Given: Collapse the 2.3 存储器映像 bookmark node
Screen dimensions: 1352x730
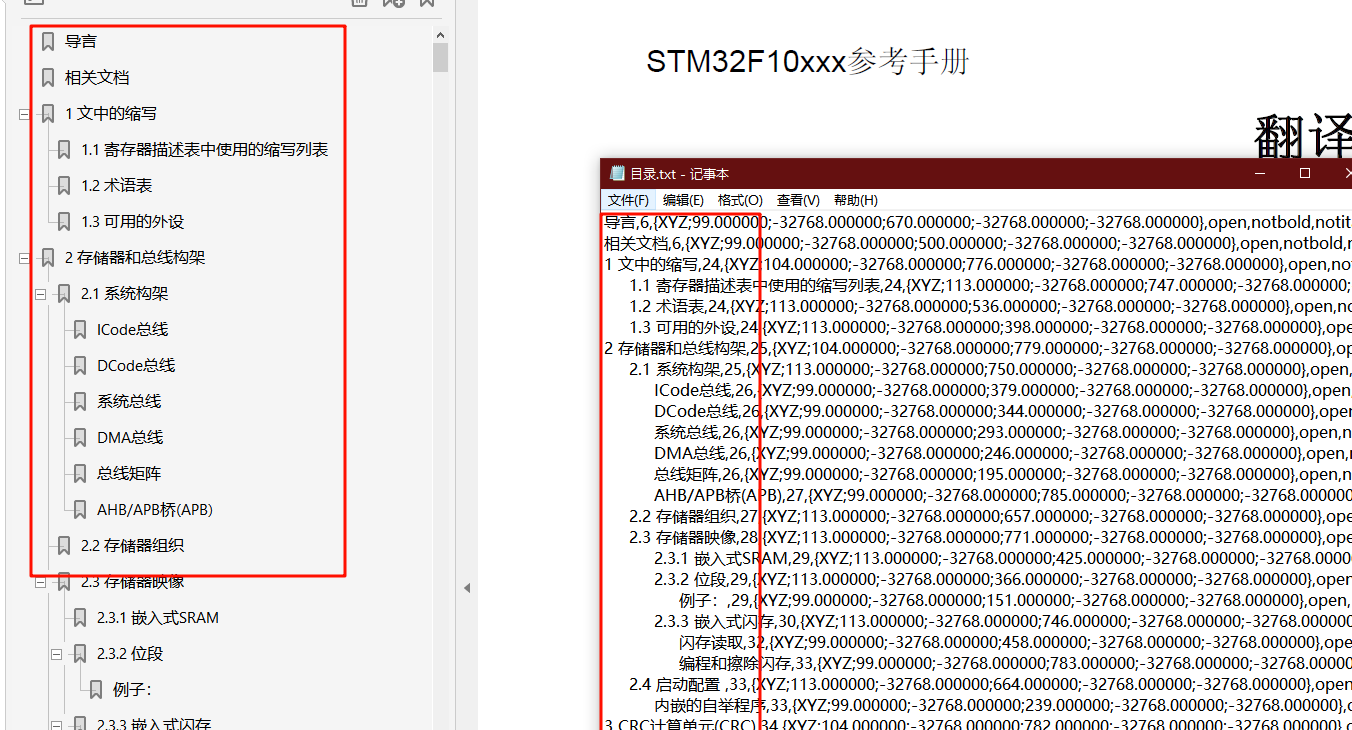Looking at the screenshot, I should pos(41,582).
